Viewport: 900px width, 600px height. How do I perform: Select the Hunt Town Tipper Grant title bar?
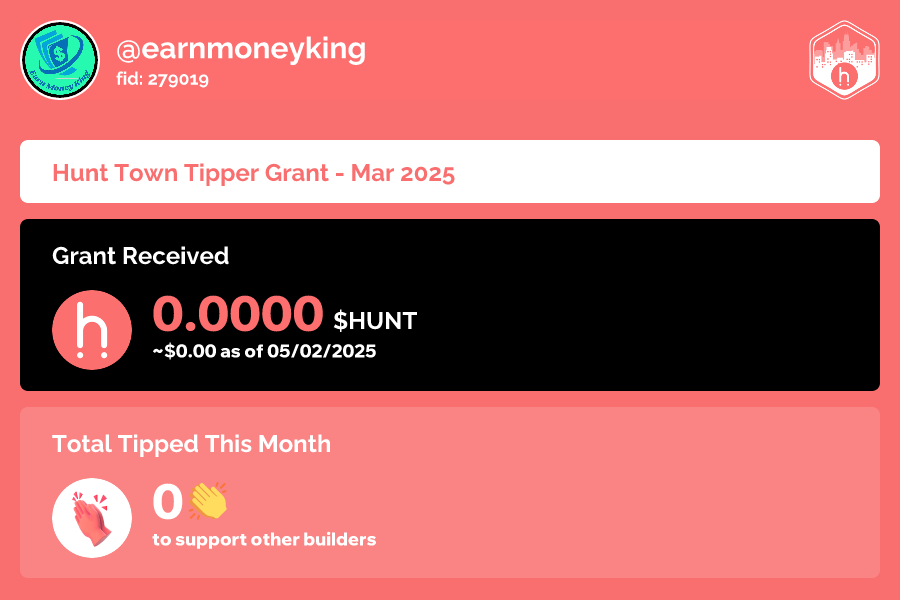(450, 172)
